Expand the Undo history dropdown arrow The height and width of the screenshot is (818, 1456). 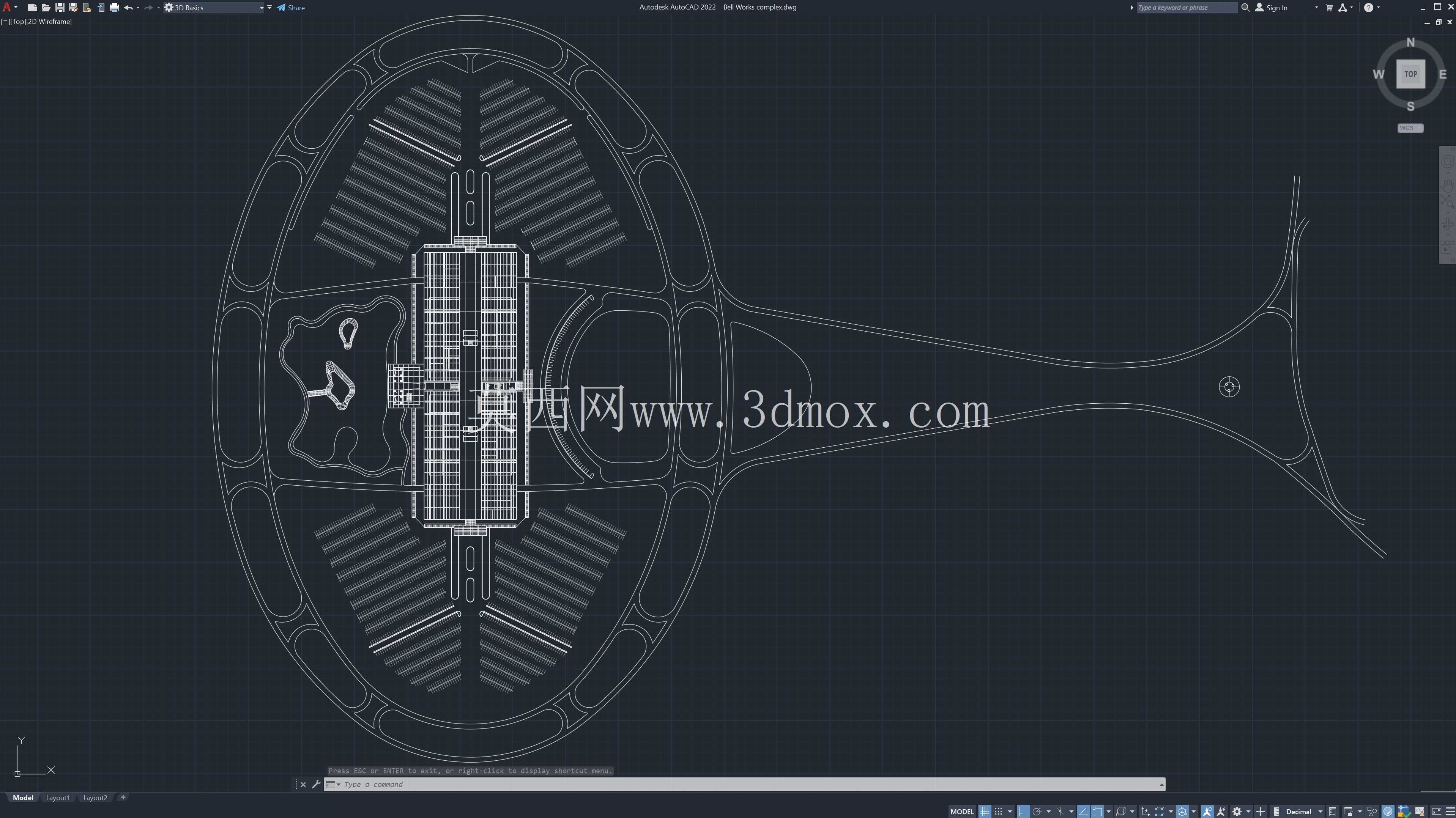click(138, 8)
